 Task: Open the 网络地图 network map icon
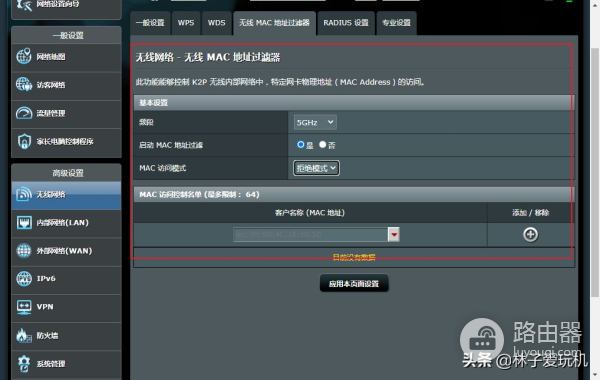[x=24, y=56]
